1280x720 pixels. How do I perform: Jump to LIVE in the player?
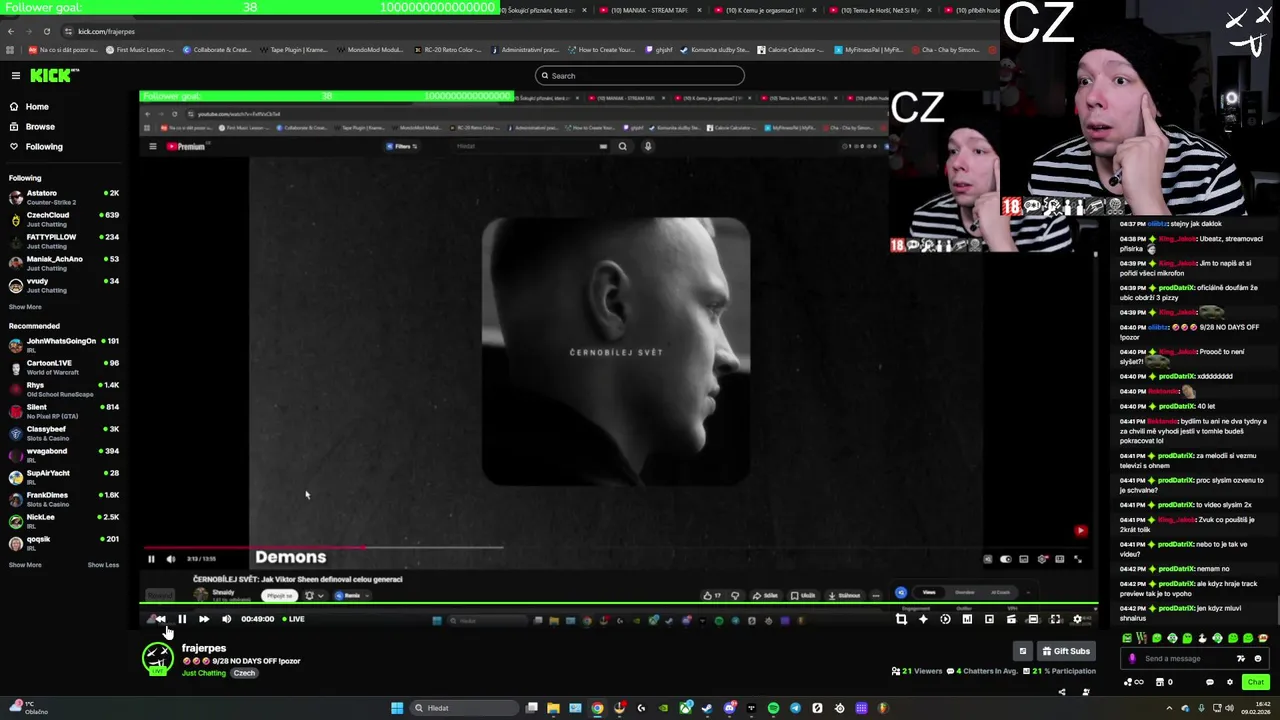pos(294,619)
